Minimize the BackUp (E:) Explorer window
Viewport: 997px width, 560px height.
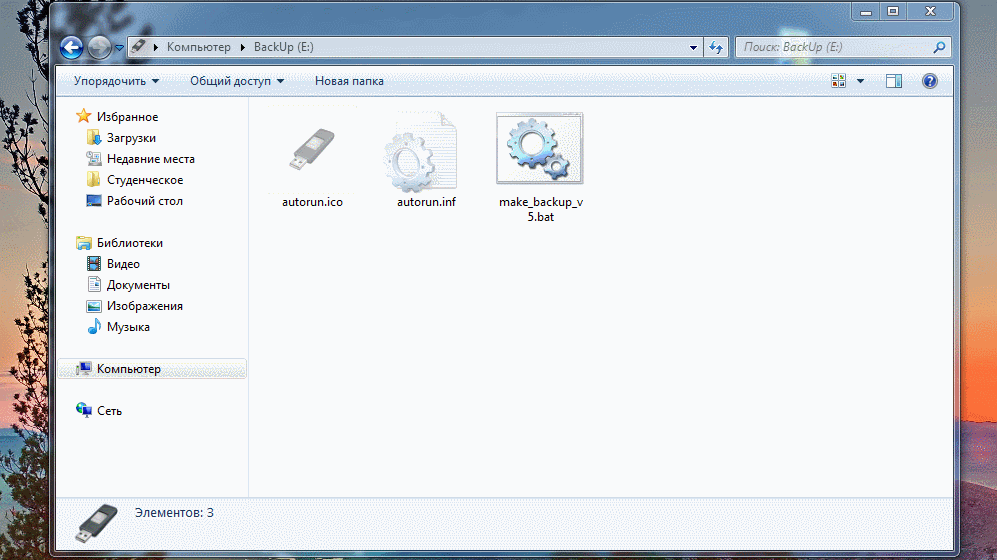click(865, 11)
